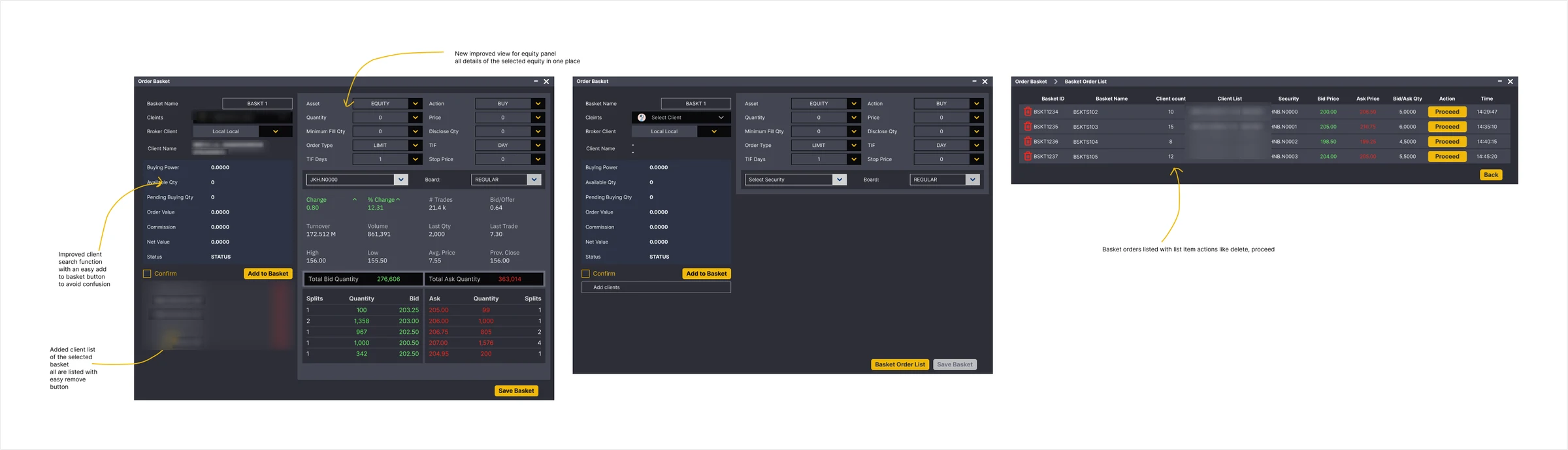Image resolution: width=1568 pixels, height=450 pixels.
Task: Delete basket BSKT1234 with its trash icon
Action: [1027, 112]
